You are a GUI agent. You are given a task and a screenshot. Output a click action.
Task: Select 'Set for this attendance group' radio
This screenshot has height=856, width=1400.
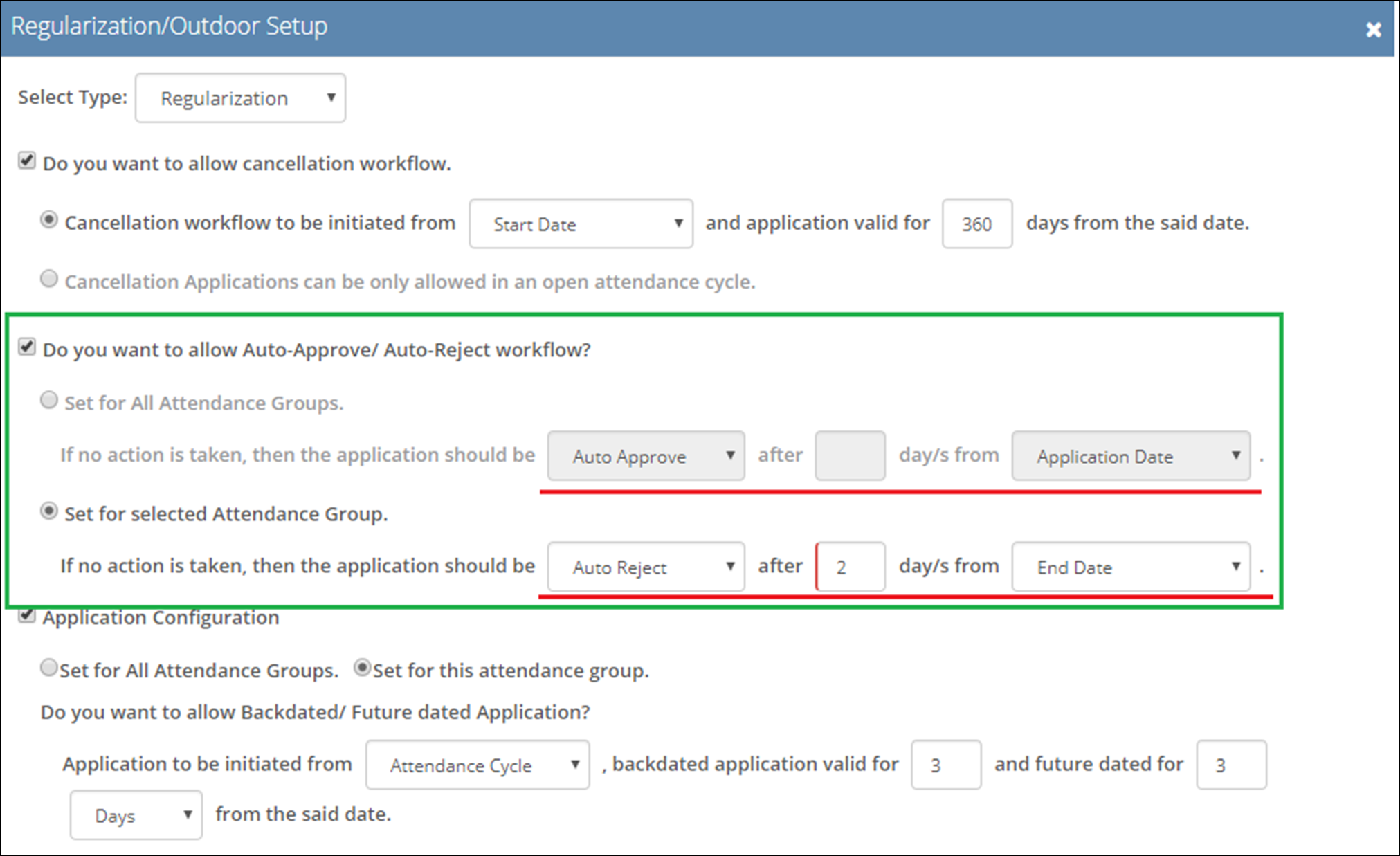(x=362, y=668)
